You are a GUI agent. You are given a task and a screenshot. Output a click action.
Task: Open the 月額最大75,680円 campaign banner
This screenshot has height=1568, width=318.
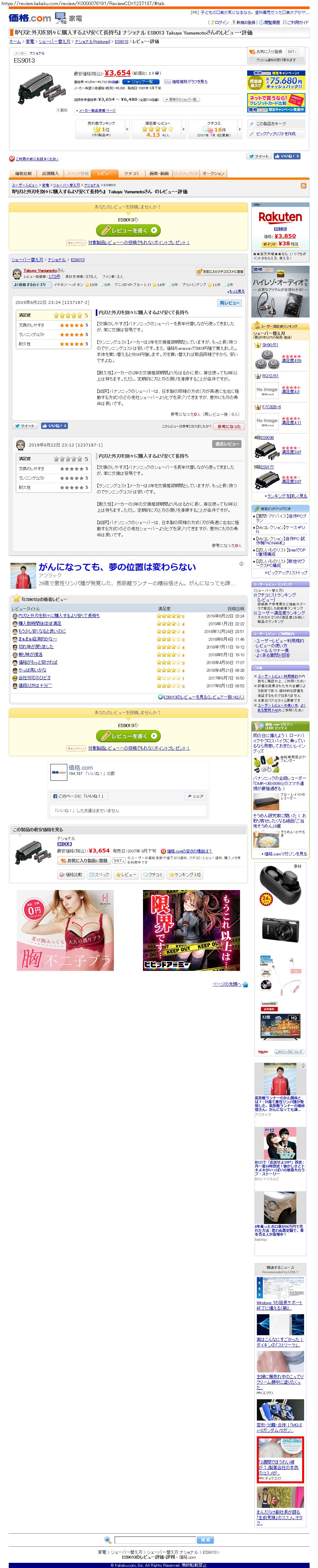(x=277, y=81)
